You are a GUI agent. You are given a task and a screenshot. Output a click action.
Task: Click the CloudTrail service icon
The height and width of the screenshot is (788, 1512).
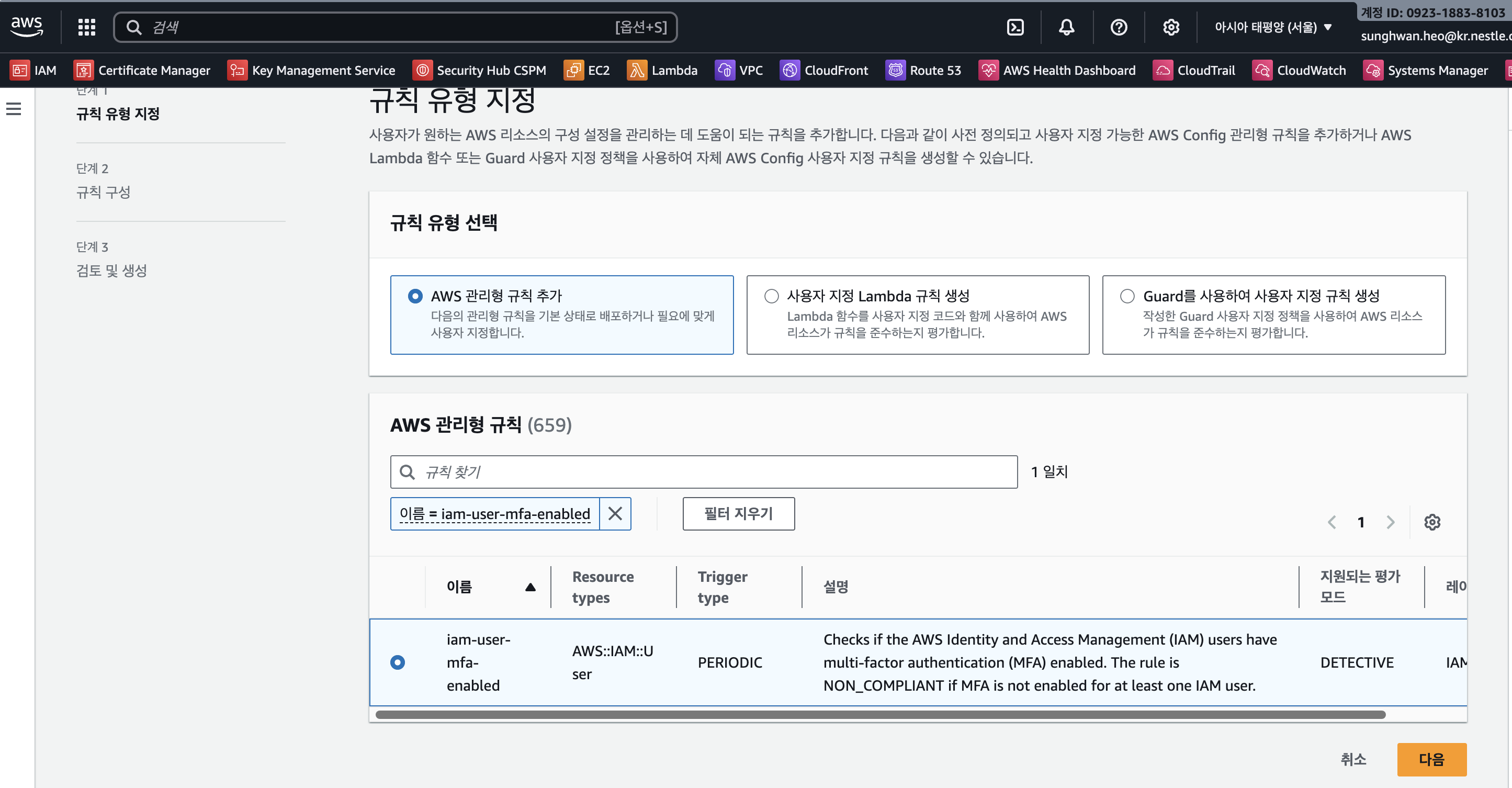[1163, 71]
